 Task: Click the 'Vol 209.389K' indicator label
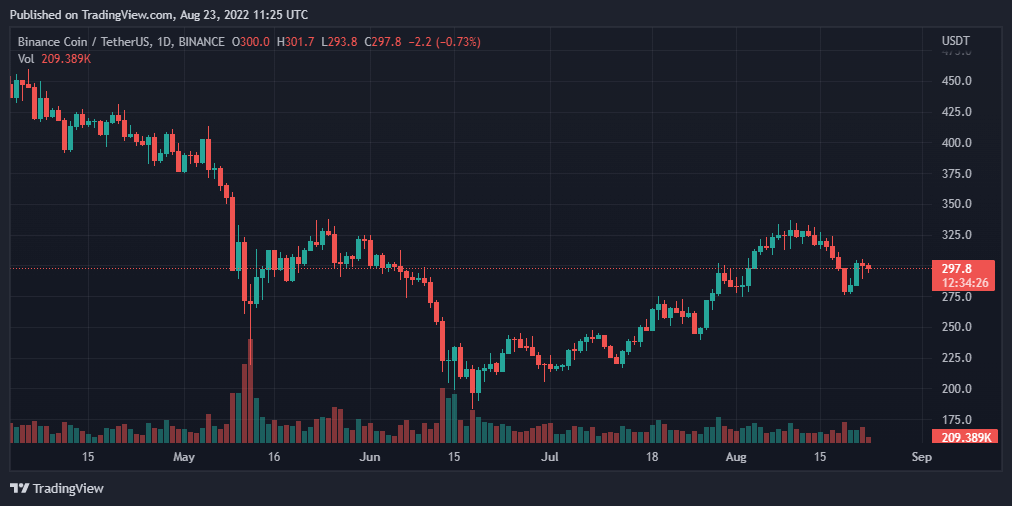pos(54,58)
